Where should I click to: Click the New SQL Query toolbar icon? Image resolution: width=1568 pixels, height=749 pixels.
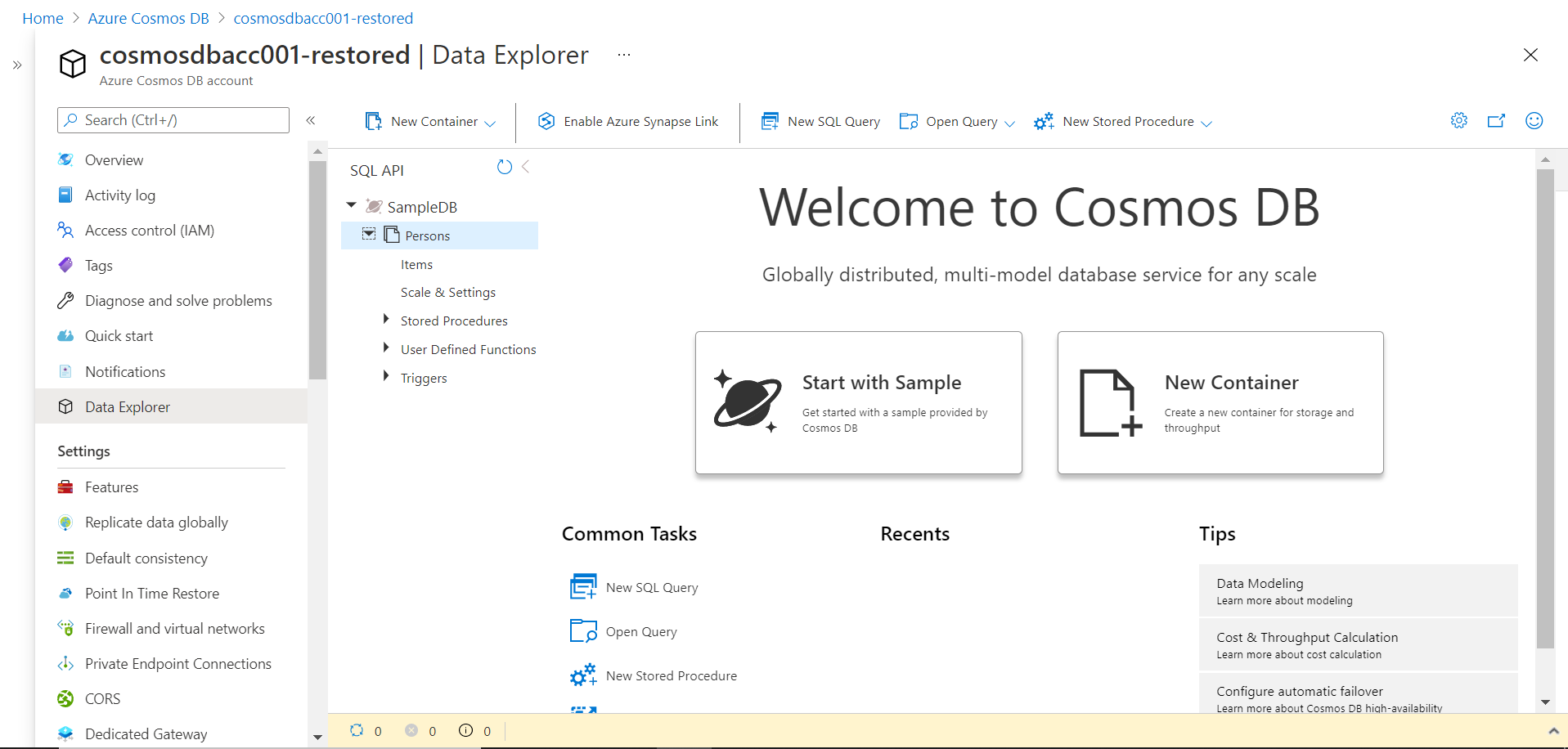point(770,122)
